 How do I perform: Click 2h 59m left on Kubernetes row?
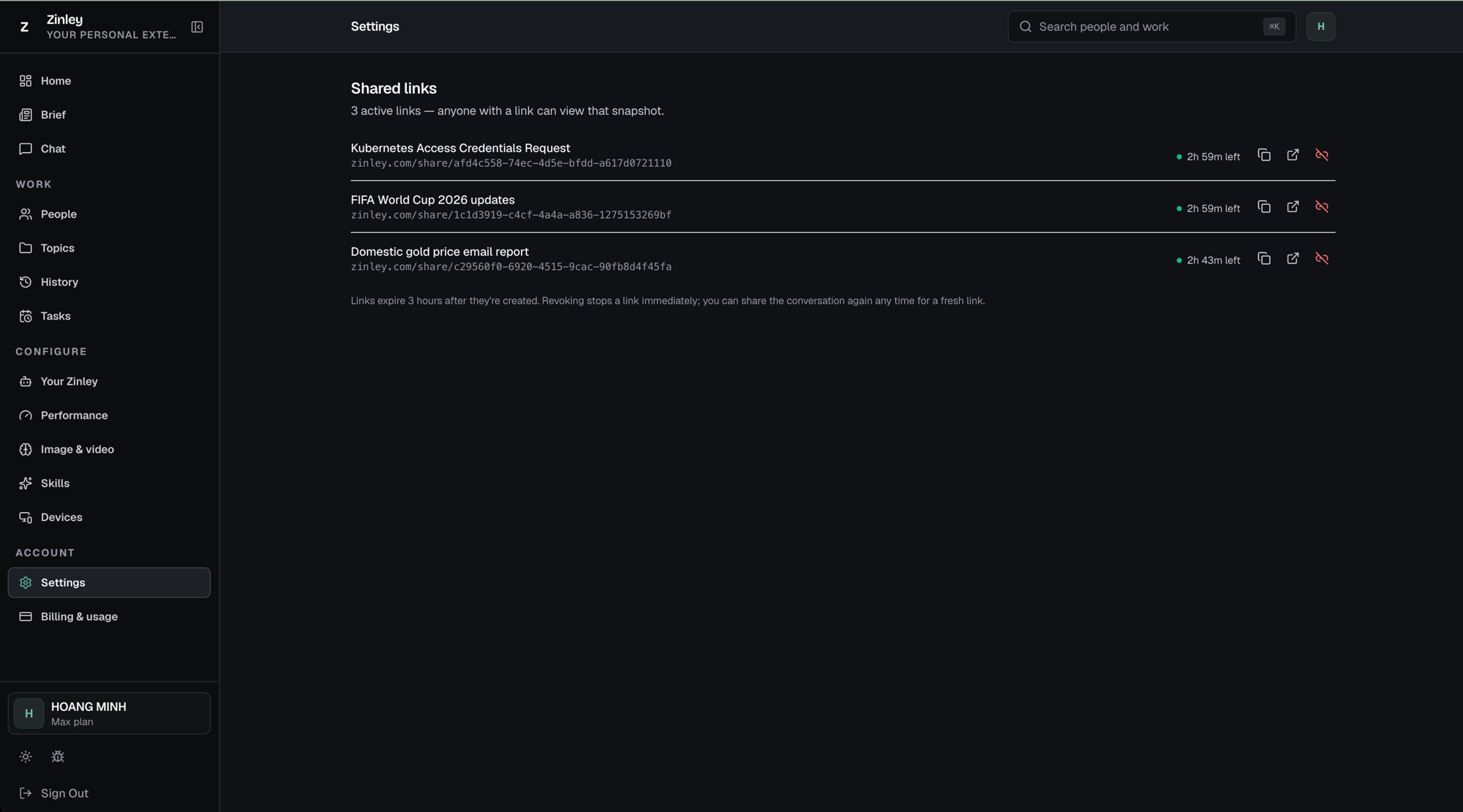[x=1208, y=157]
